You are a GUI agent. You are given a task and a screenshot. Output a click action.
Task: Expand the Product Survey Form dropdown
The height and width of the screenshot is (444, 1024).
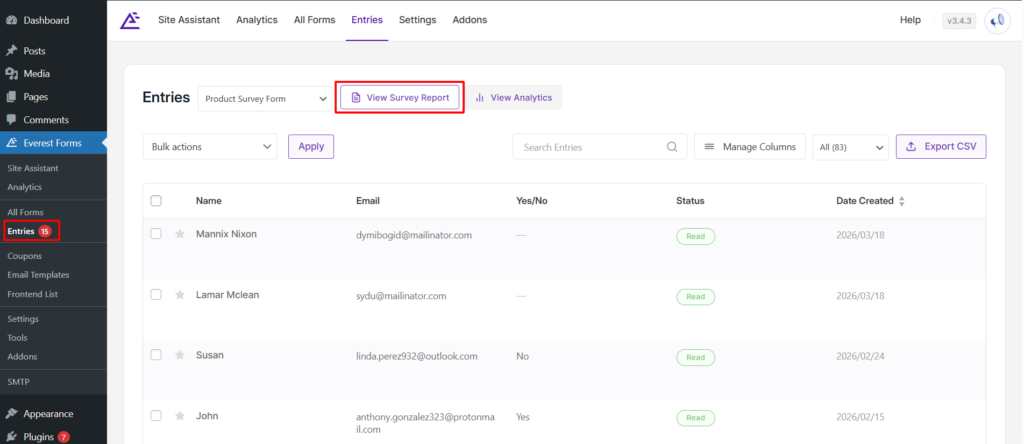coord(265,98)
